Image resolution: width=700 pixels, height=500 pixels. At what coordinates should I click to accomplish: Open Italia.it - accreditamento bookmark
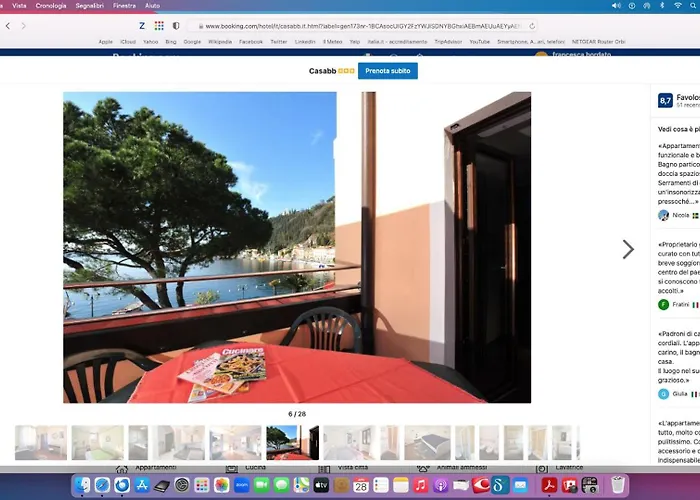pyautogui.click(x=397, y=42)
